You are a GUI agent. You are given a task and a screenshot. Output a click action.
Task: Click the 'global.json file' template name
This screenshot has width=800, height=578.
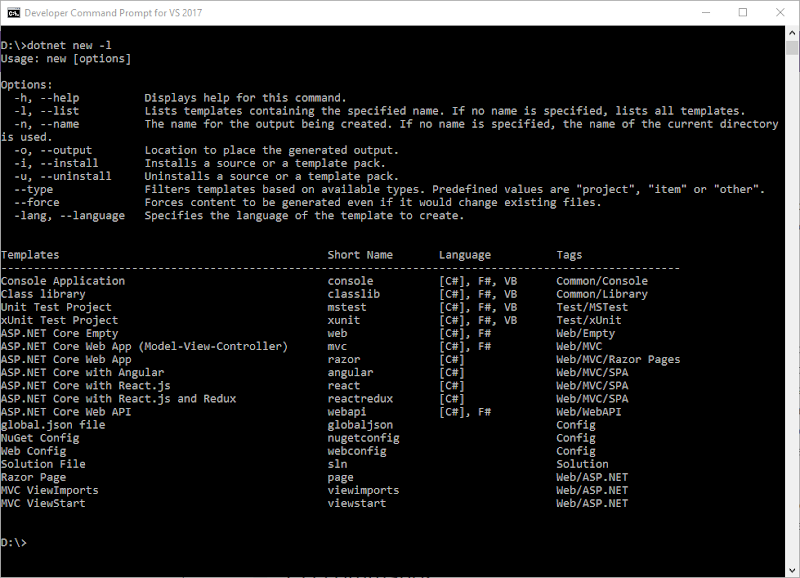[53, 425]
